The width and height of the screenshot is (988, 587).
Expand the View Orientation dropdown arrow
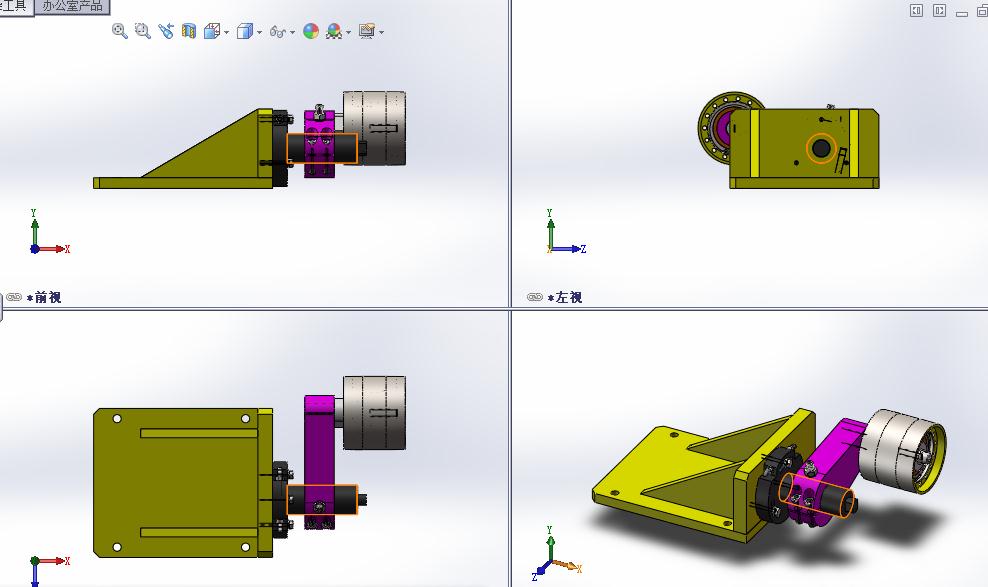[x=226, y=32]
